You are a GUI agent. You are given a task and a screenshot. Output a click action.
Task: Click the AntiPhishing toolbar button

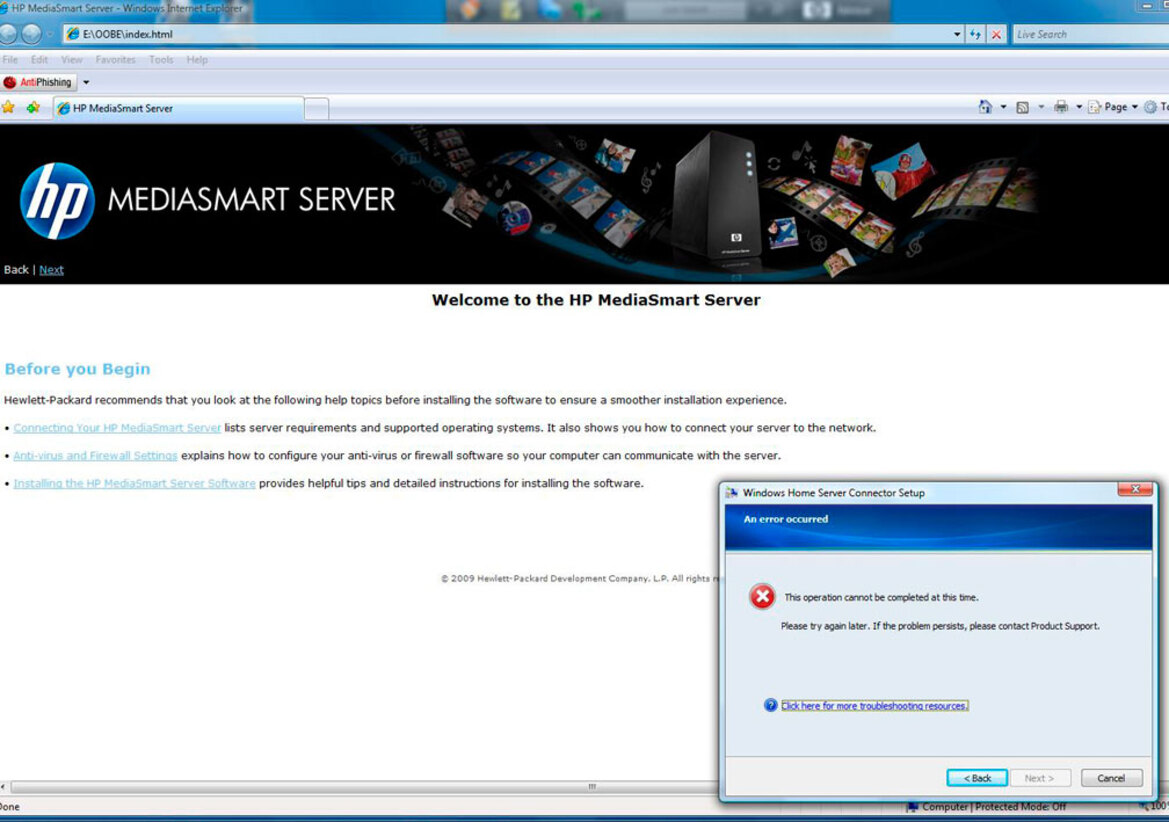click(39, 82)
